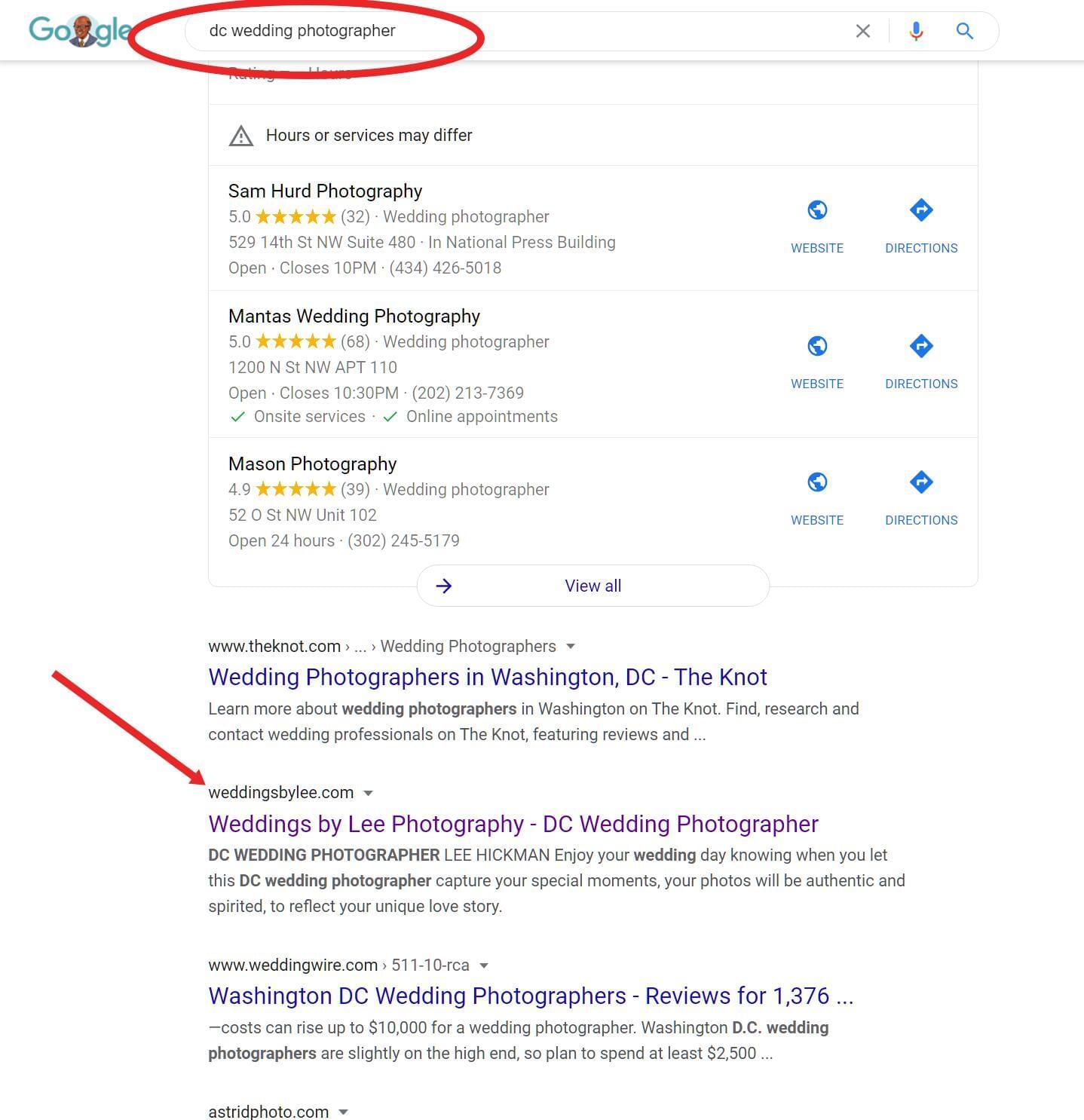The height and width of the screenshot is (1120, 1084).
Task: Click the warning triangle icon beside hours notice
Action: [241, 136]
